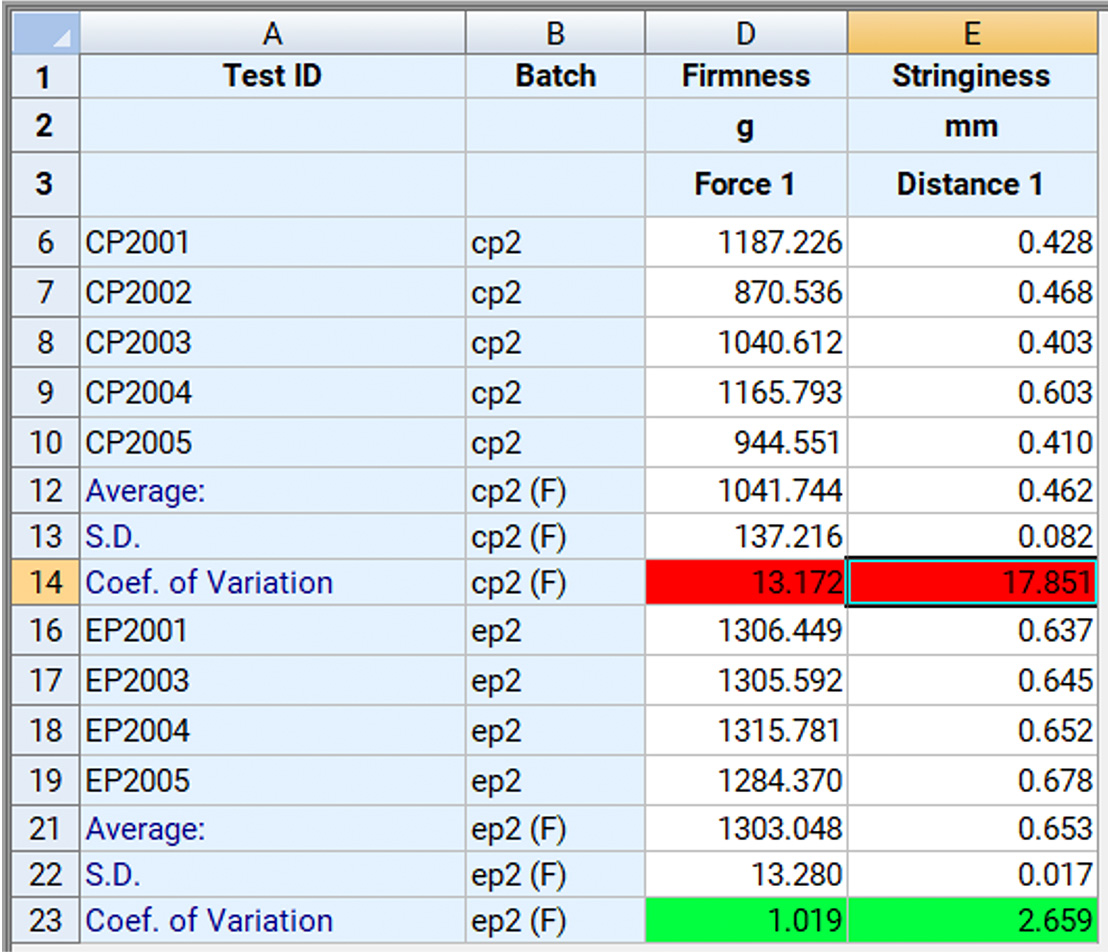Select the CP2001 test ID cell
This screenshot has height=952, width=1110.
pyautogui.click(x=272, y=242)
